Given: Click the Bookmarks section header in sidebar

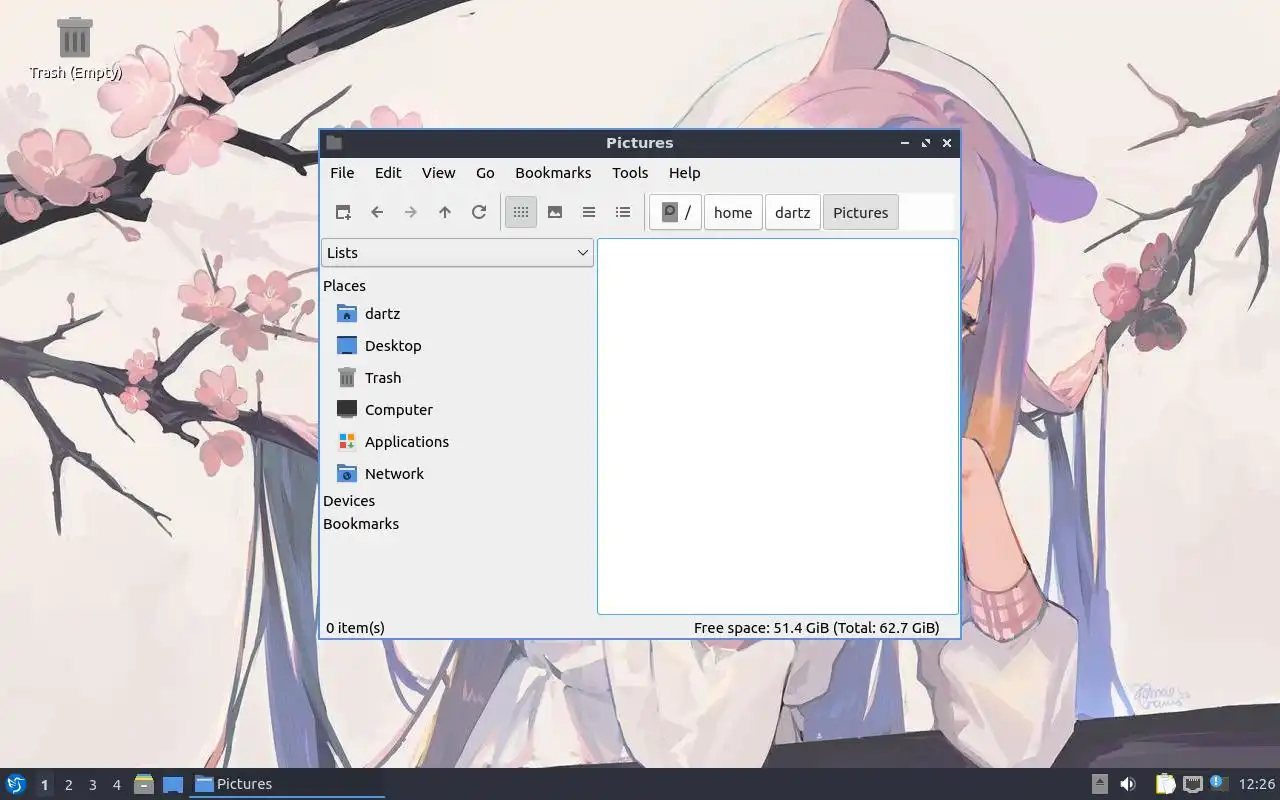Looking at the screenshot, I should [361, 524].
